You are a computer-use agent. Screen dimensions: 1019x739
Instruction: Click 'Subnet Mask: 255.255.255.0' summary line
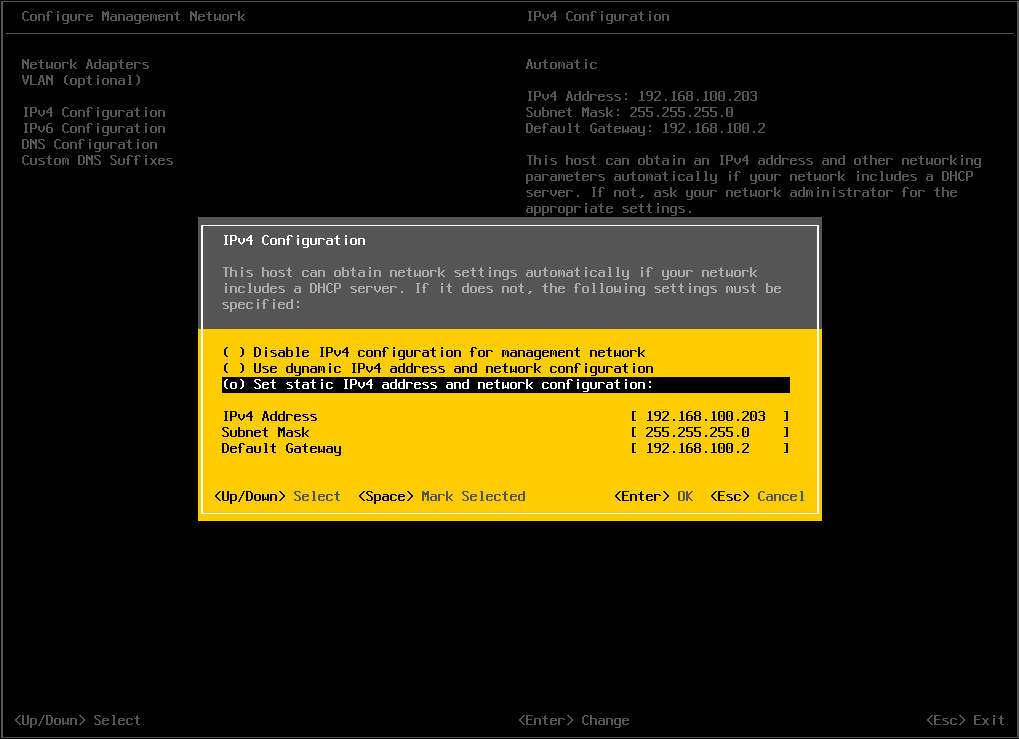click(630, 112)
